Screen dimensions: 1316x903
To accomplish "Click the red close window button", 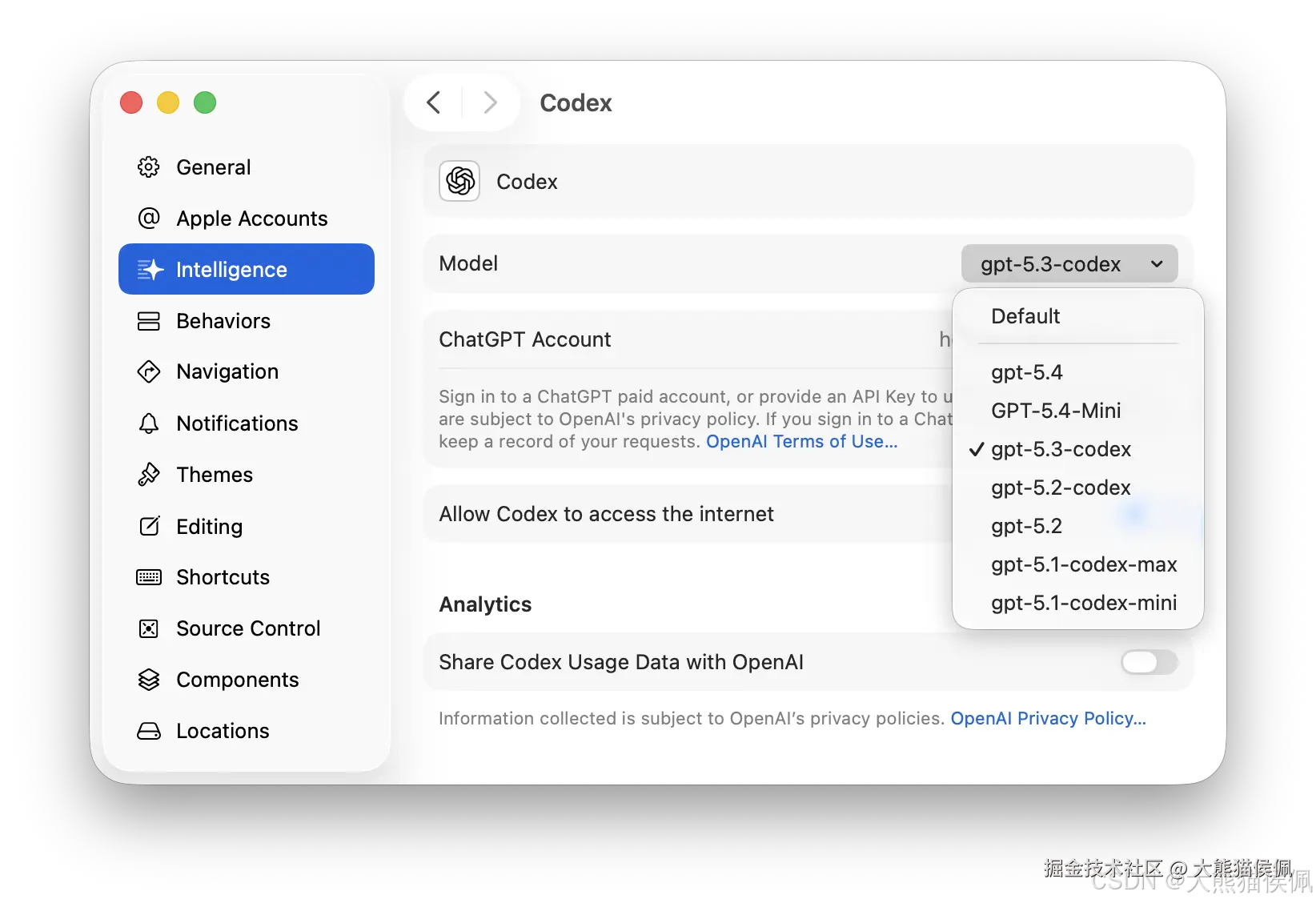I will [131, 102].
